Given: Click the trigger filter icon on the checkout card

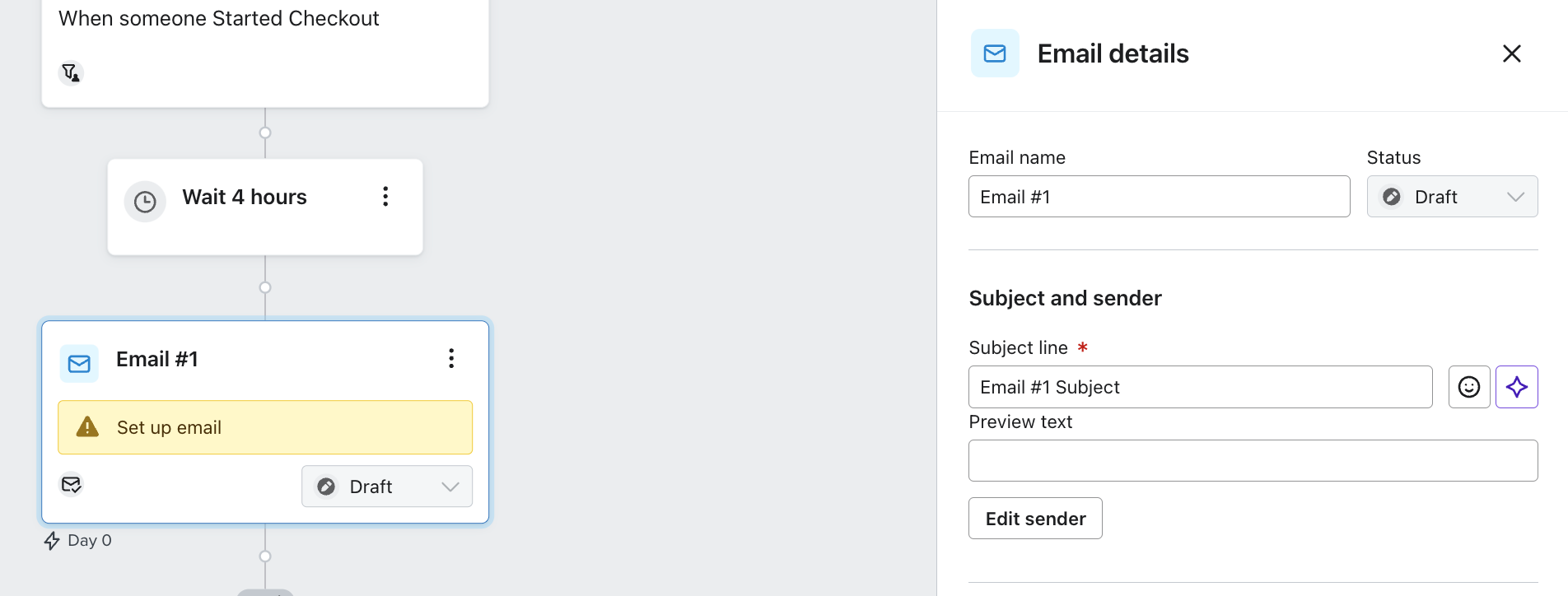Looking at the screenshot, I should 71,73.
